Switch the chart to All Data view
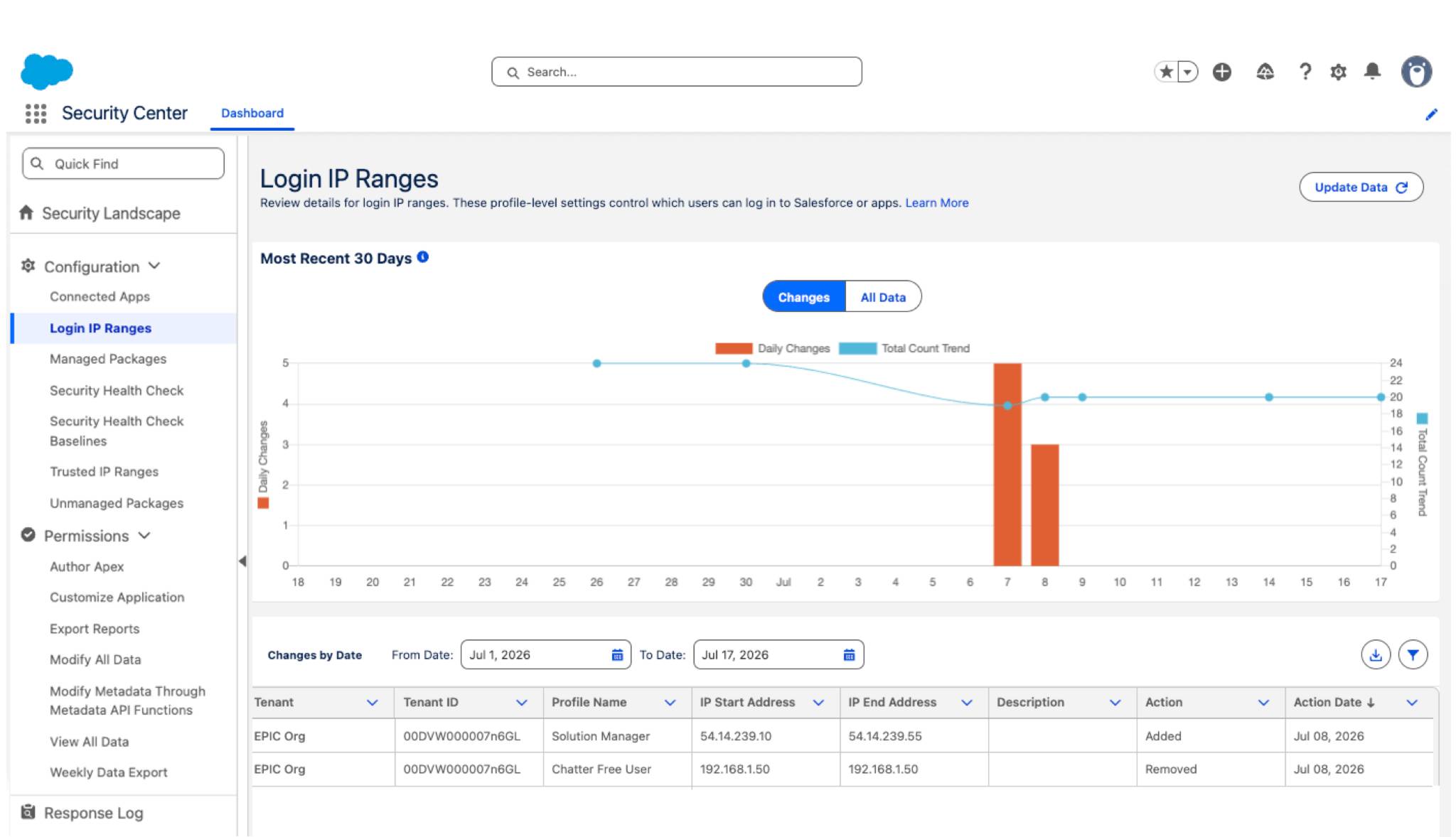Viewport: 1456px width, 837px height. (x=883, y=297)
